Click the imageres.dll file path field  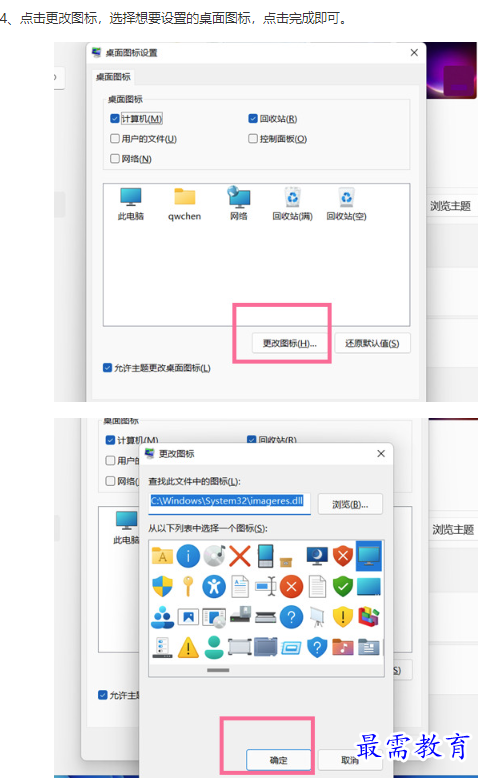230,503
